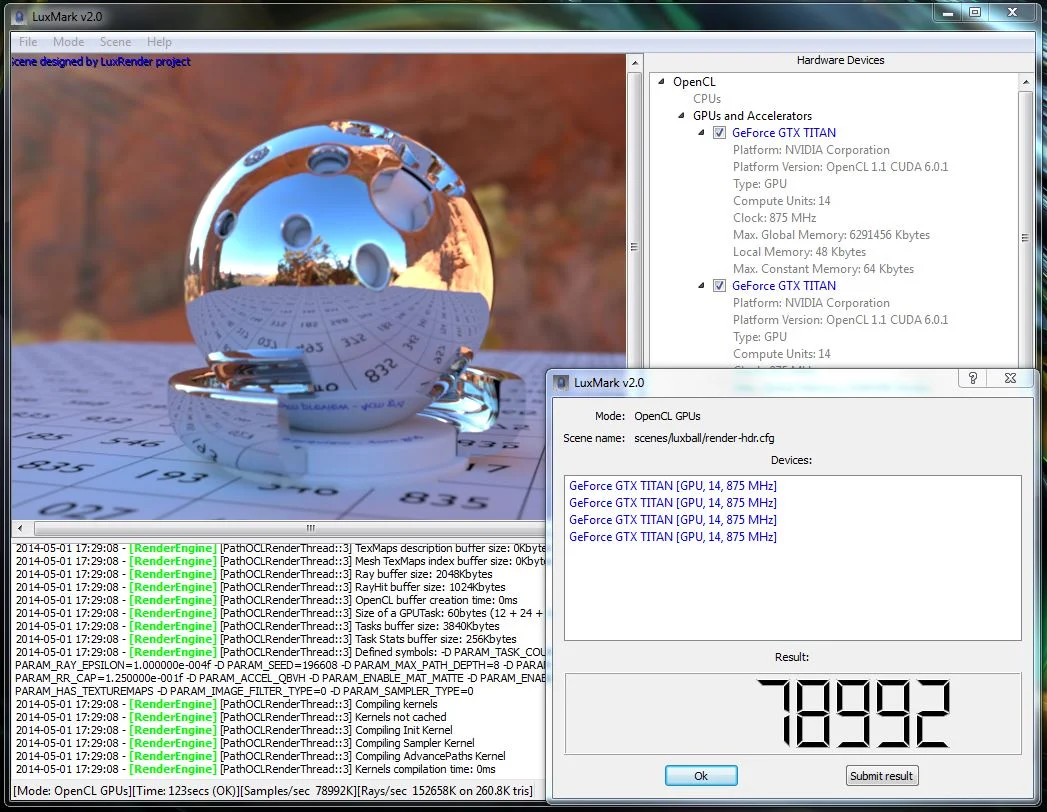The height and width of the screenshot is (812, 1047).
Task: Click the Clock: 875 MHz entry
Action: point(775,218)
